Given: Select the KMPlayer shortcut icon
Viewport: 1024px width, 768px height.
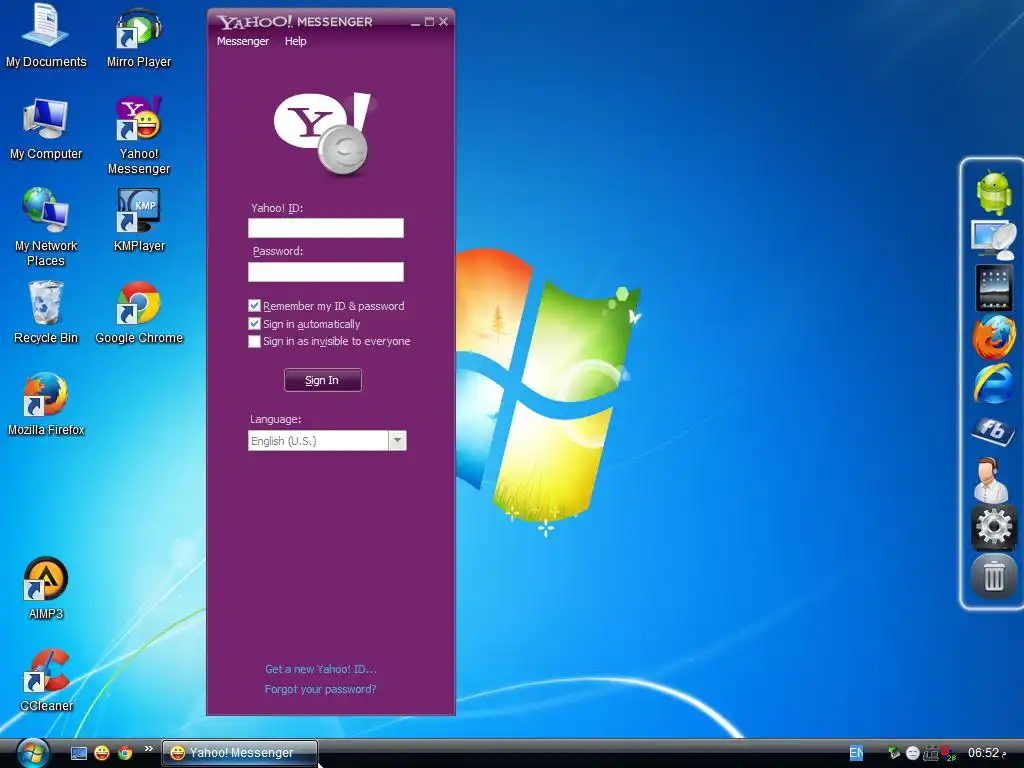Looking at the screenshot, I should click(x=138, y=220).
